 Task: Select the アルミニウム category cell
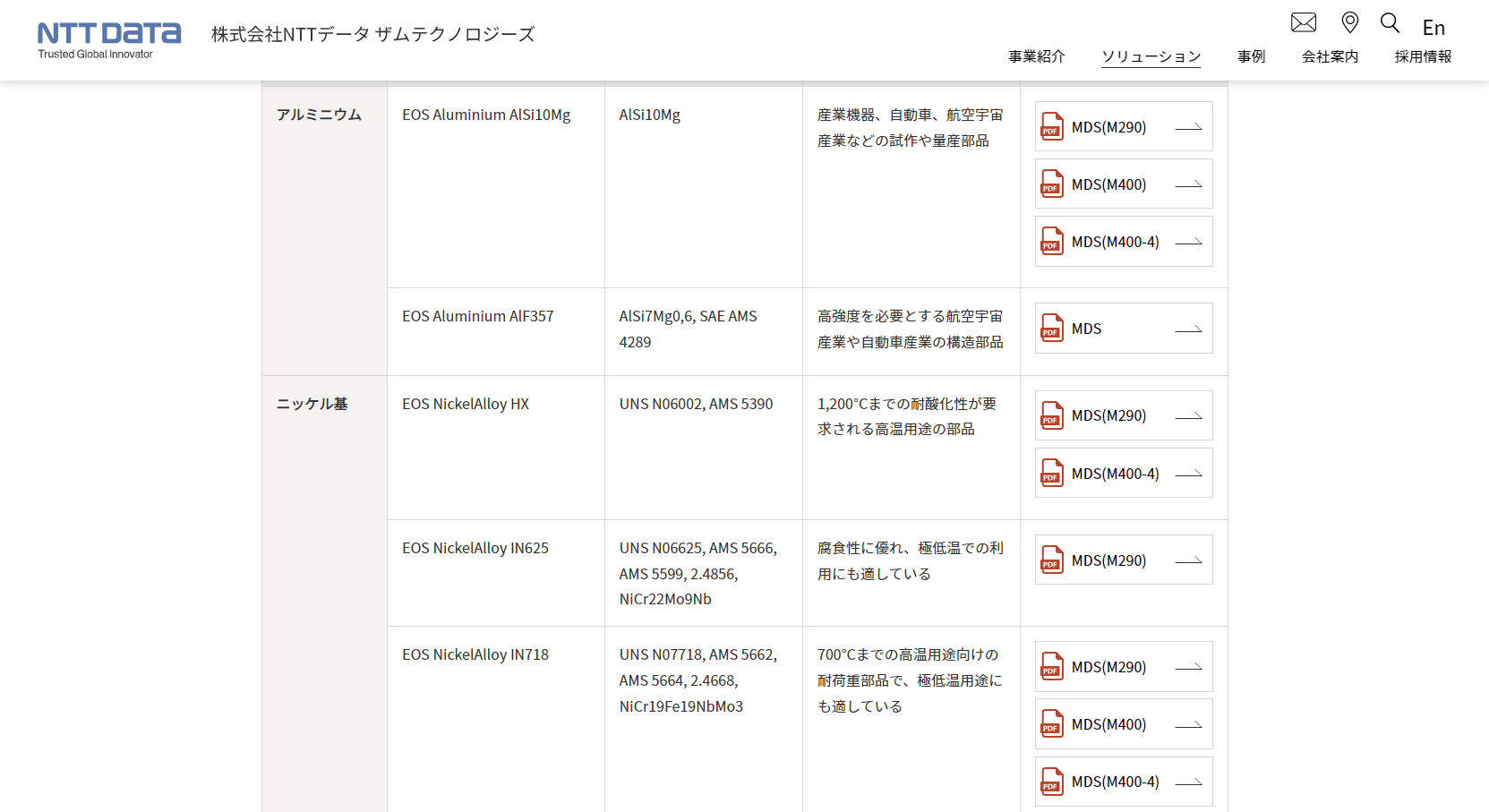tap(324, 231)
